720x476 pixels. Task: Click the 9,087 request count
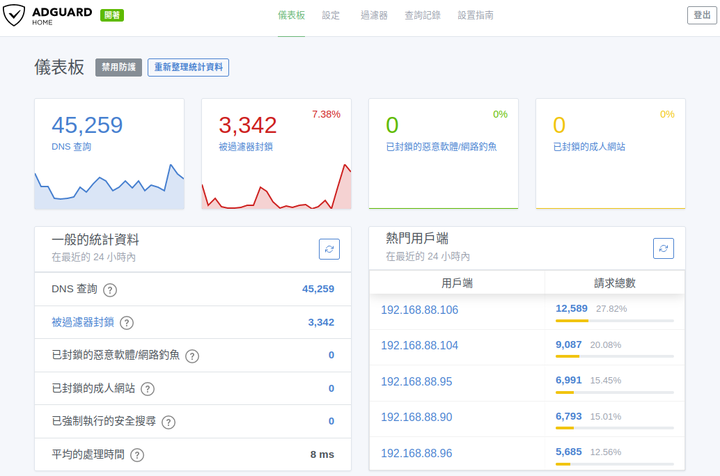tap(568, 344)
